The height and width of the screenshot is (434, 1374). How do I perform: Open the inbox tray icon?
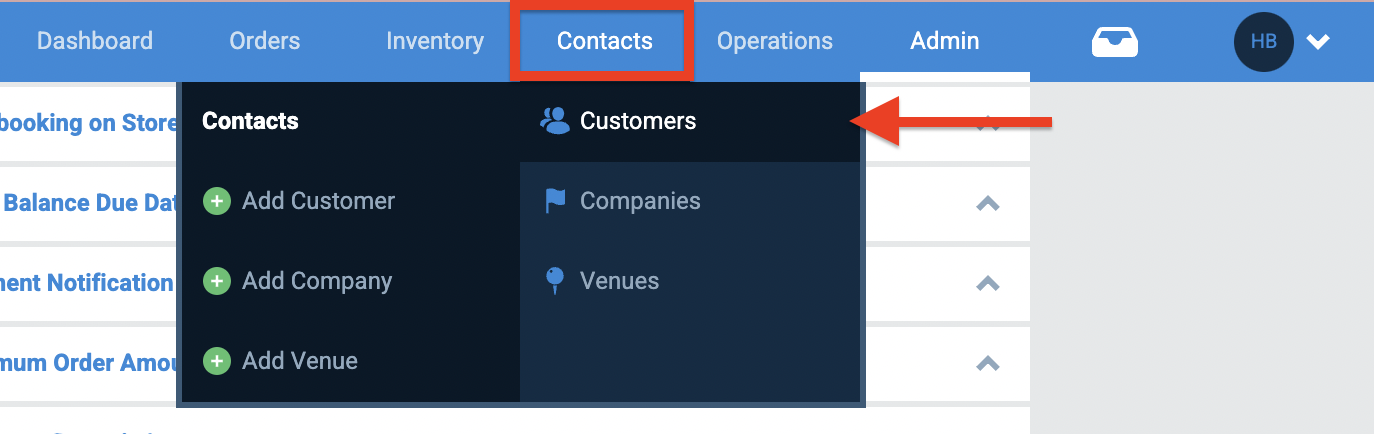pyautogui.click(x=1115, y=42)
